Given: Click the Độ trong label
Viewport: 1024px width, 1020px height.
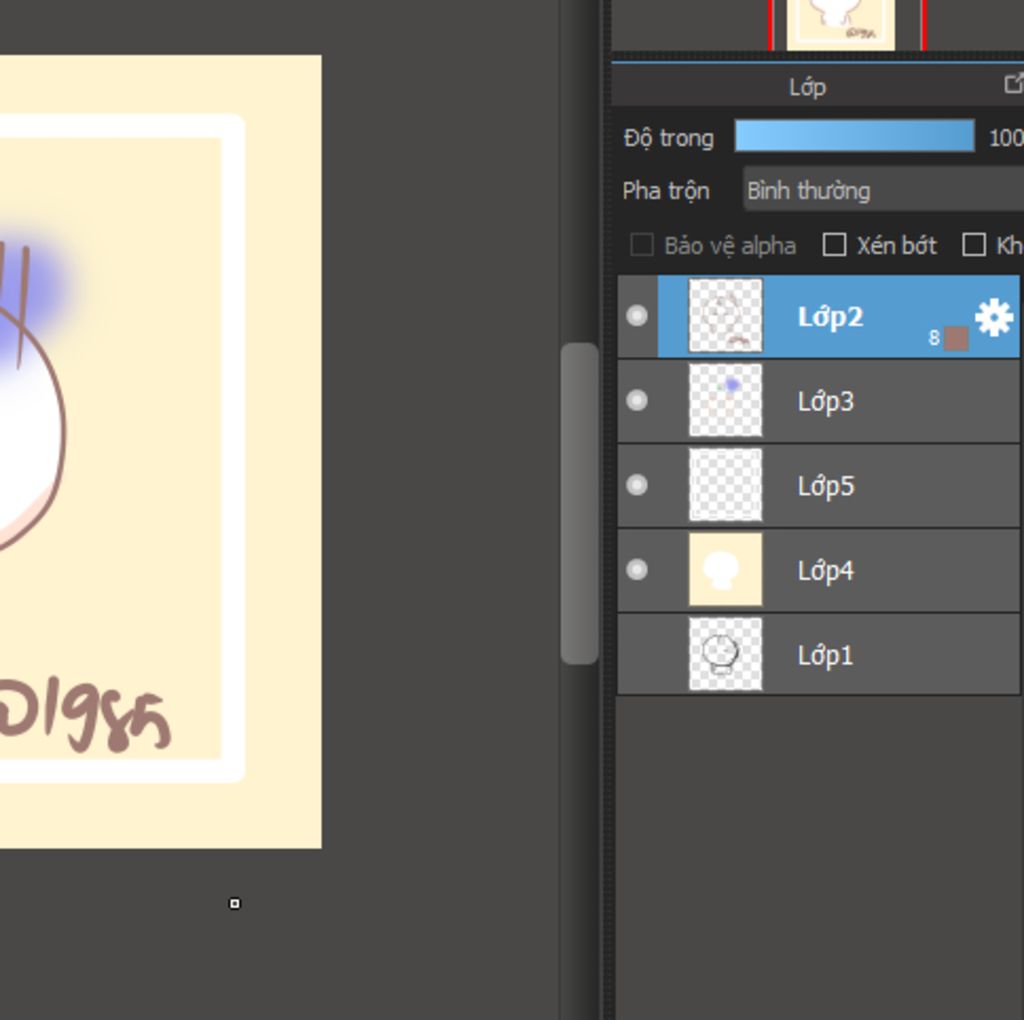Looking at the screenshot, I should (x=669, y=138).
